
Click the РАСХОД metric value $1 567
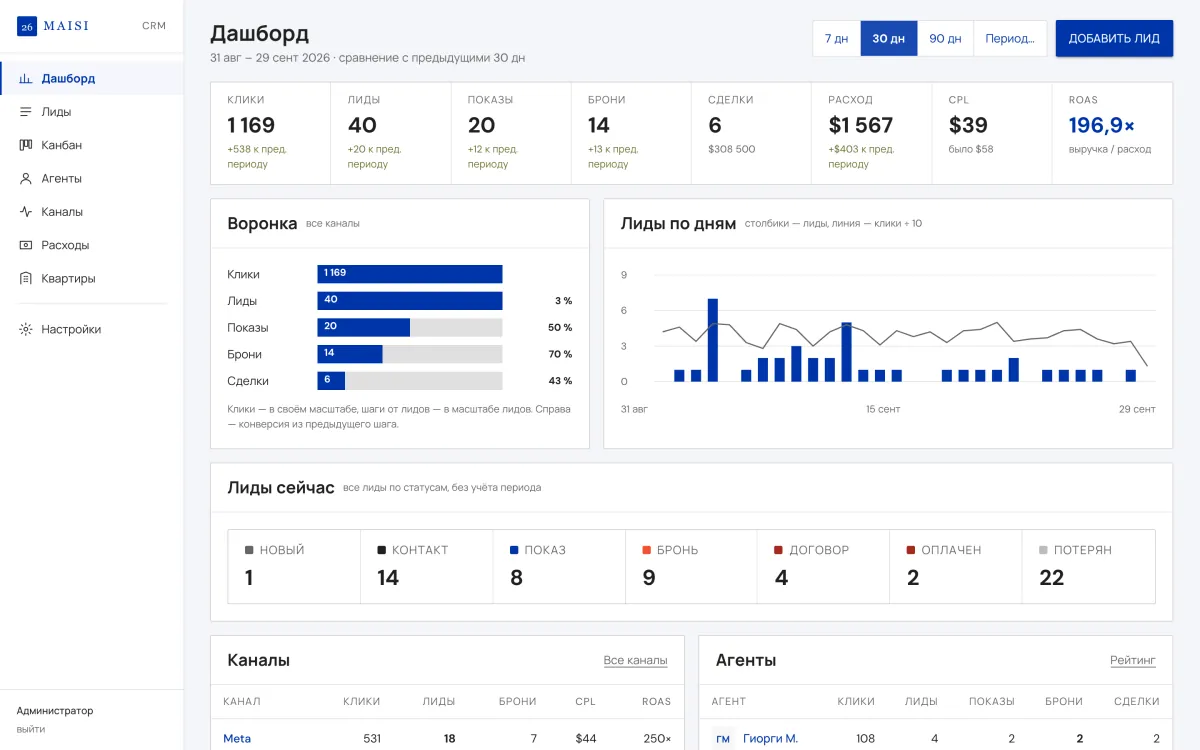pyautogui.click(x=861, y=125)
